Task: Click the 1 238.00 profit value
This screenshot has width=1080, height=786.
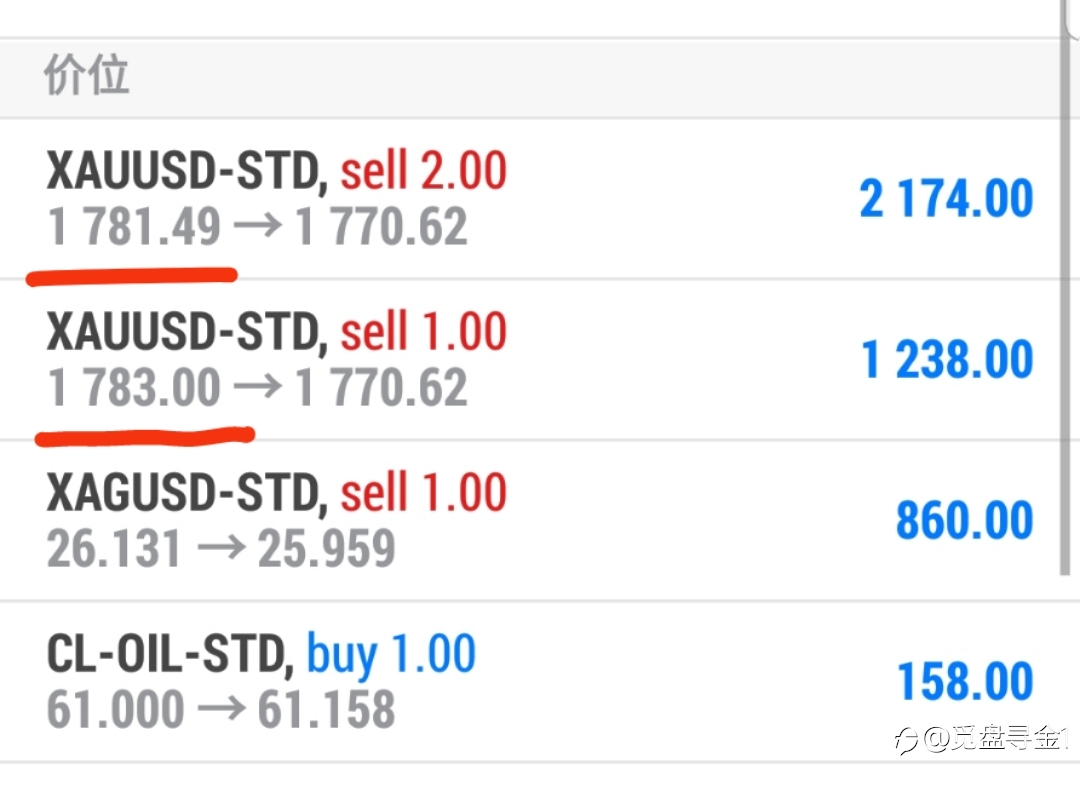Action: 948,359
